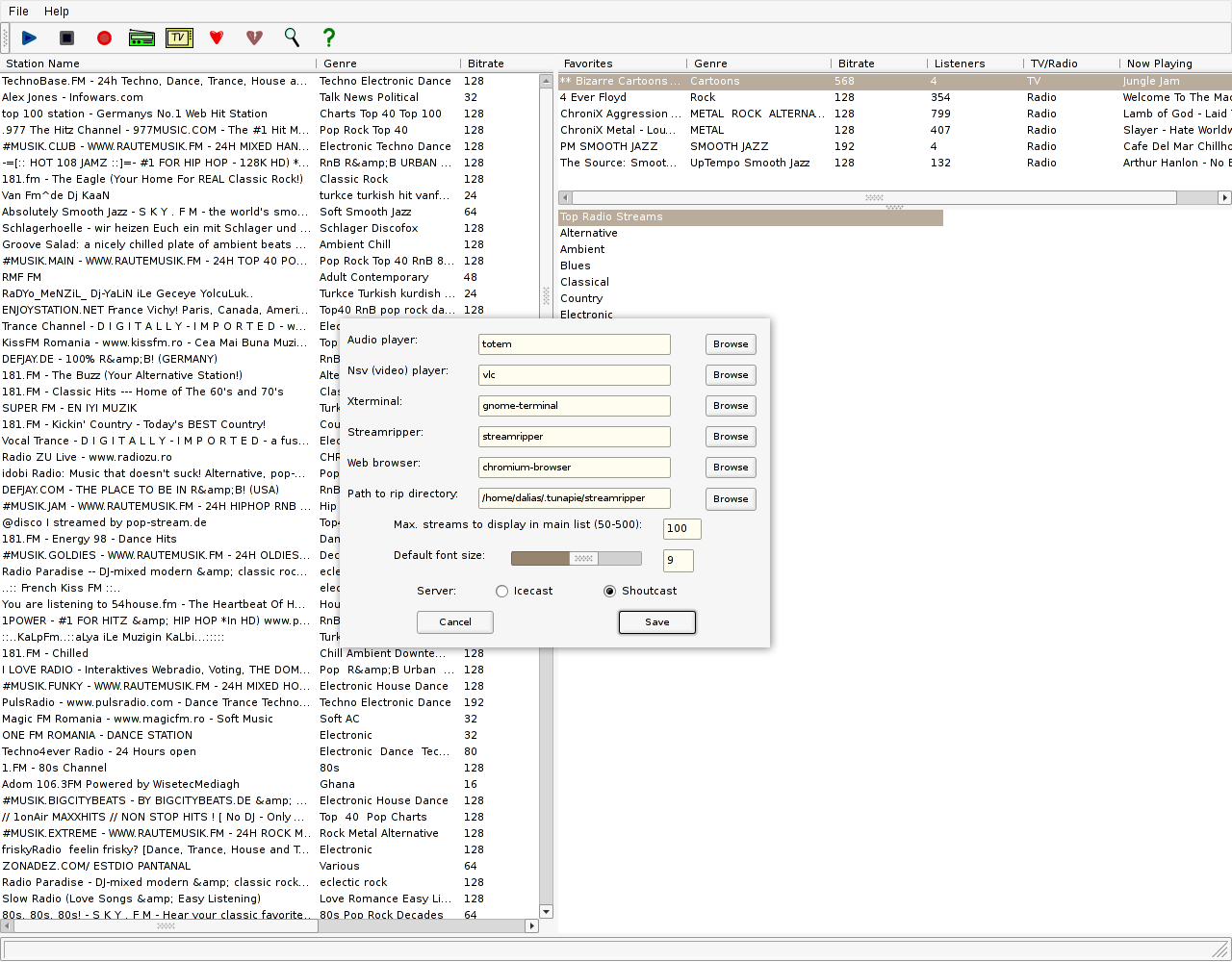Select the Shoutcast server radio button
This screenshot has height=962, width=1232.
[609, 591]
